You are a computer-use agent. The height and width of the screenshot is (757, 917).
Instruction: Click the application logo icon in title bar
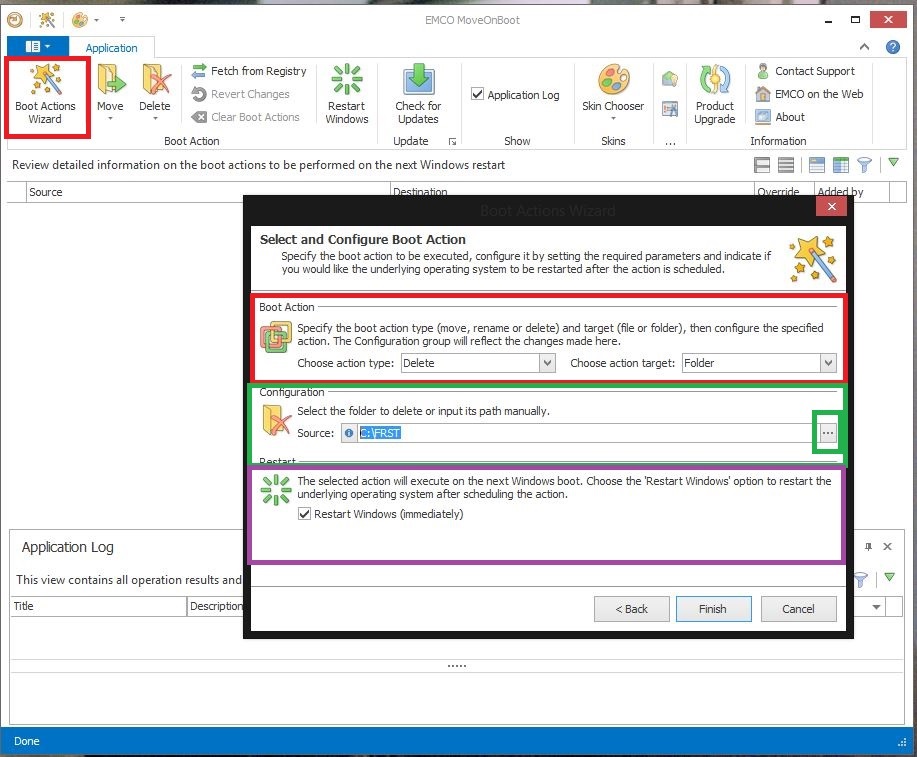[x=15, y=20]
